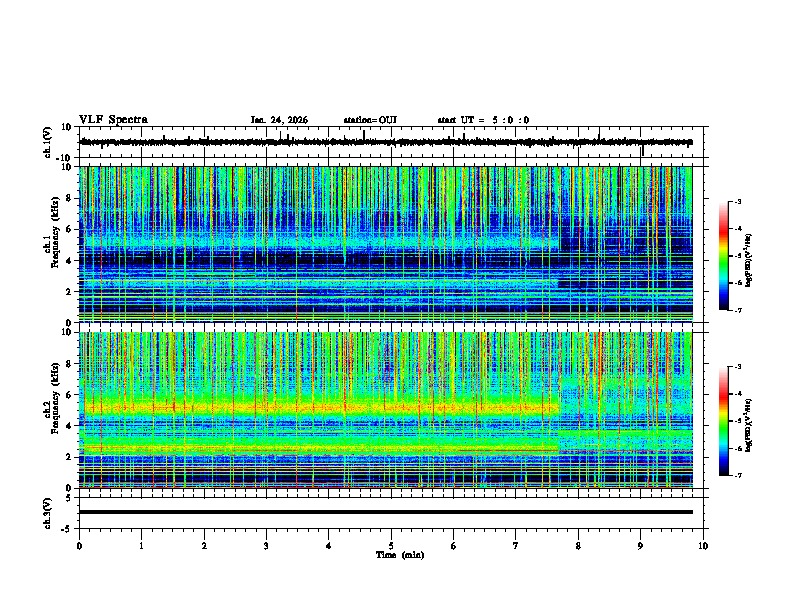Click the time axis tick label '8'

point(578,546)
